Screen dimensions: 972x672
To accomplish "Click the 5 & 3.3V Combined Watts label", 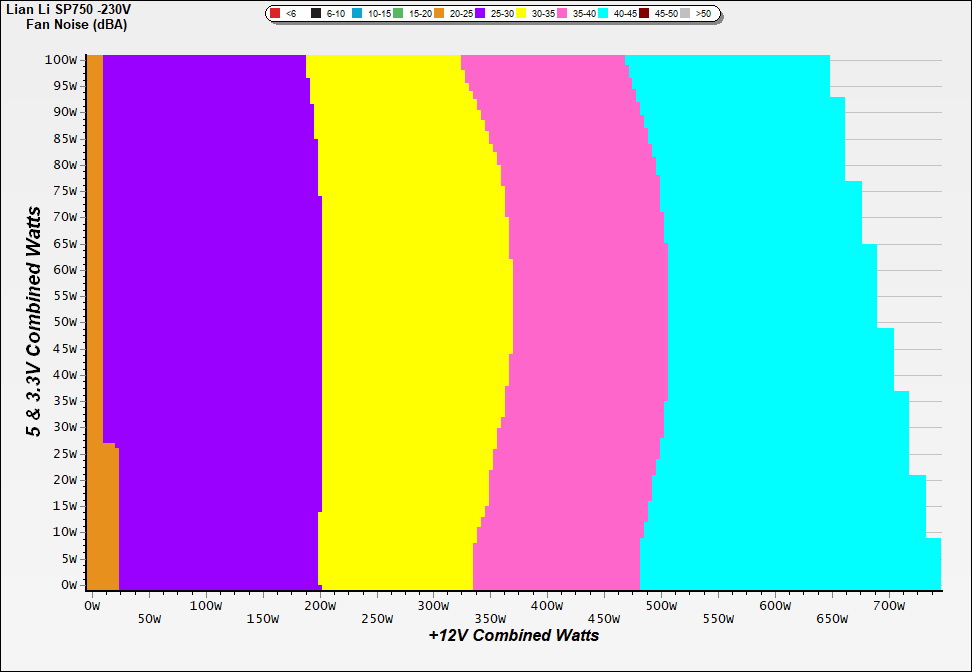I will 34,321.
